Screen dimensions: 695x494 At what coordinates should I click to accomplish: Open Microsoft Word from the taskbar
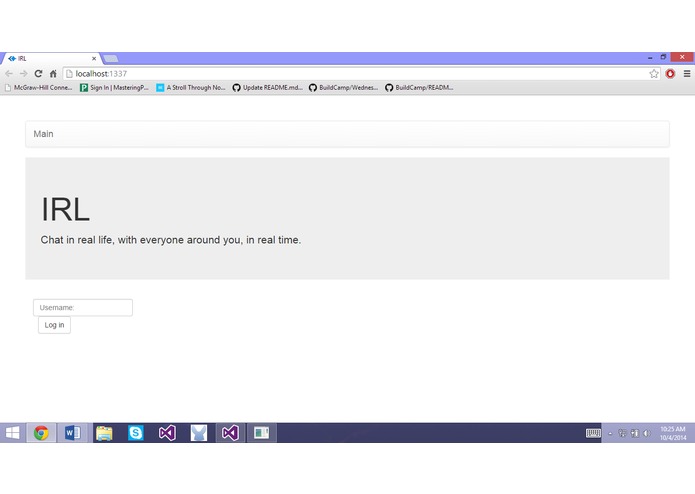[x=73, y=433]
